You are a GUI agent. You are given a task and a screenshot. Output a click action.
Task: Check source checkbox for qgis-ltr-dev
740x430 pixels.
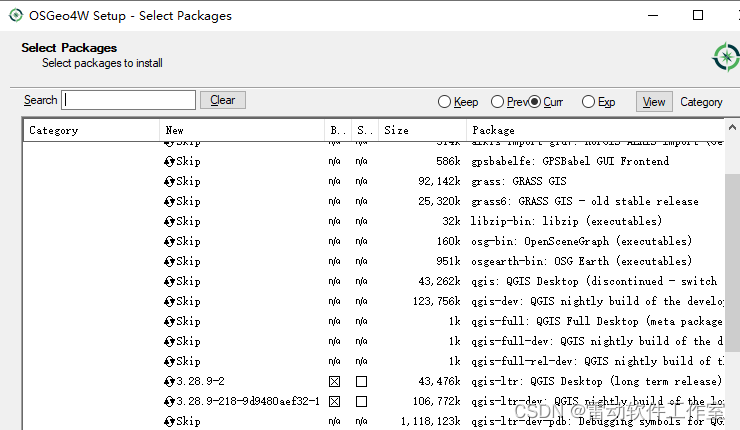tap(362, 401)
